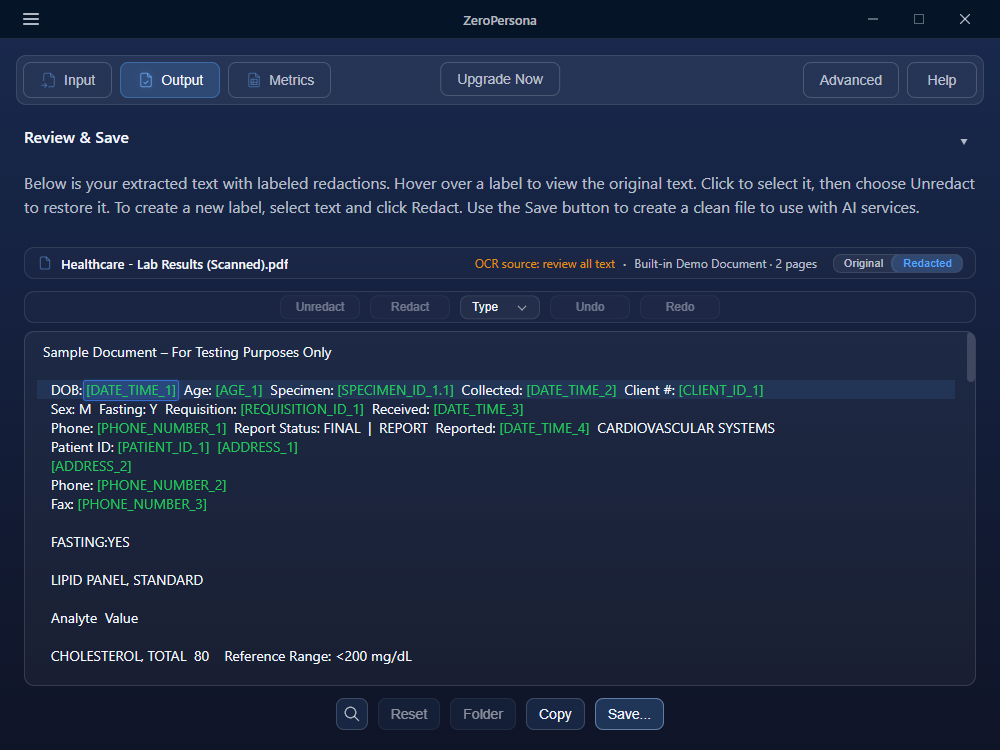Viewport: 1000px width, 750px height.
Task: Select the [PHONE_NUMBER_3] fax label
Action: click(x=142, y=504)
